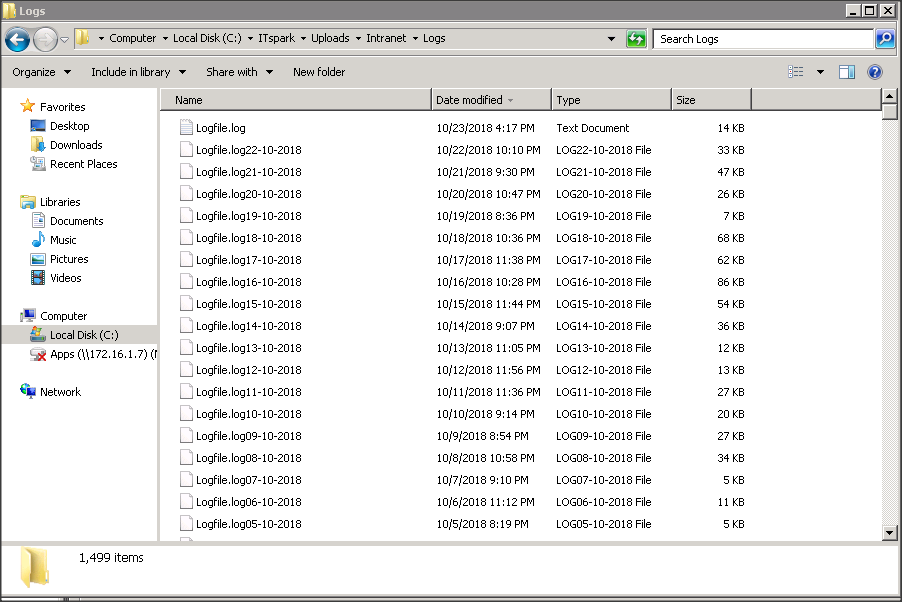
Task: Click the refresh button beside address bar
Action: click(636, 39)
